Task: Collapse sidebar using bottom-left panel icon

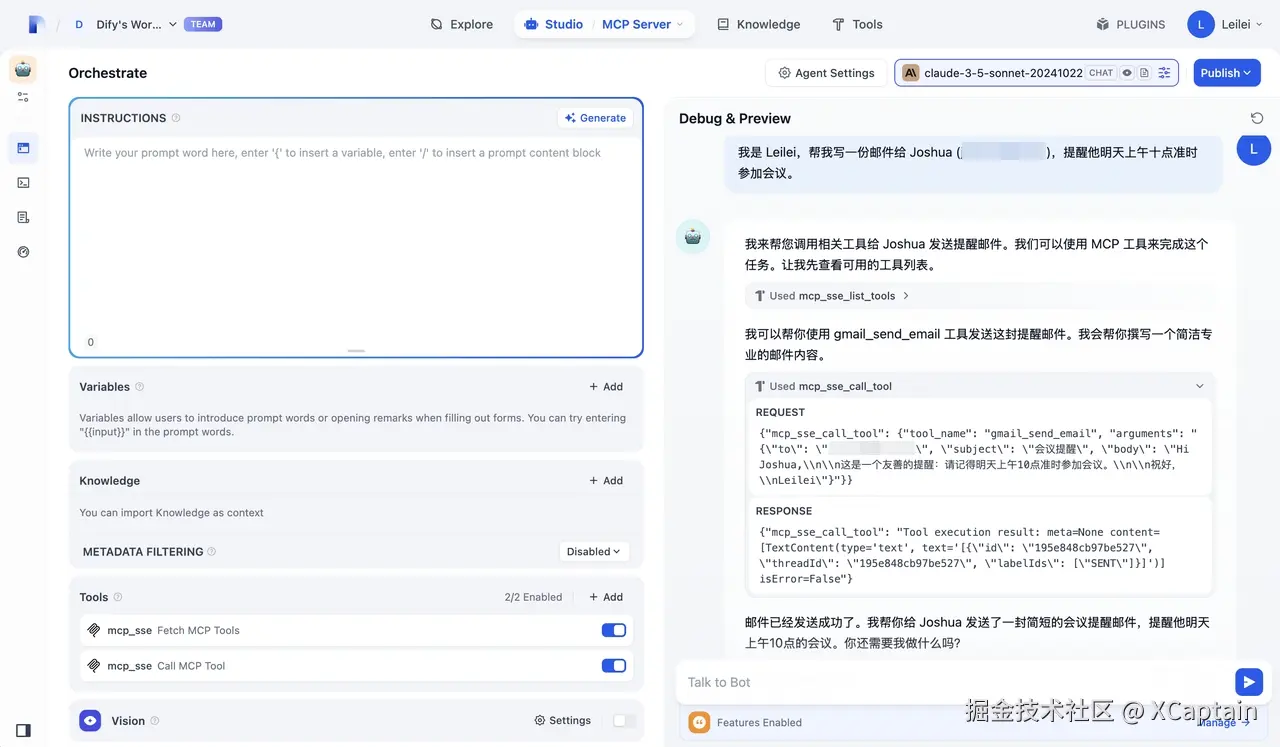Action: click(23, 730)
